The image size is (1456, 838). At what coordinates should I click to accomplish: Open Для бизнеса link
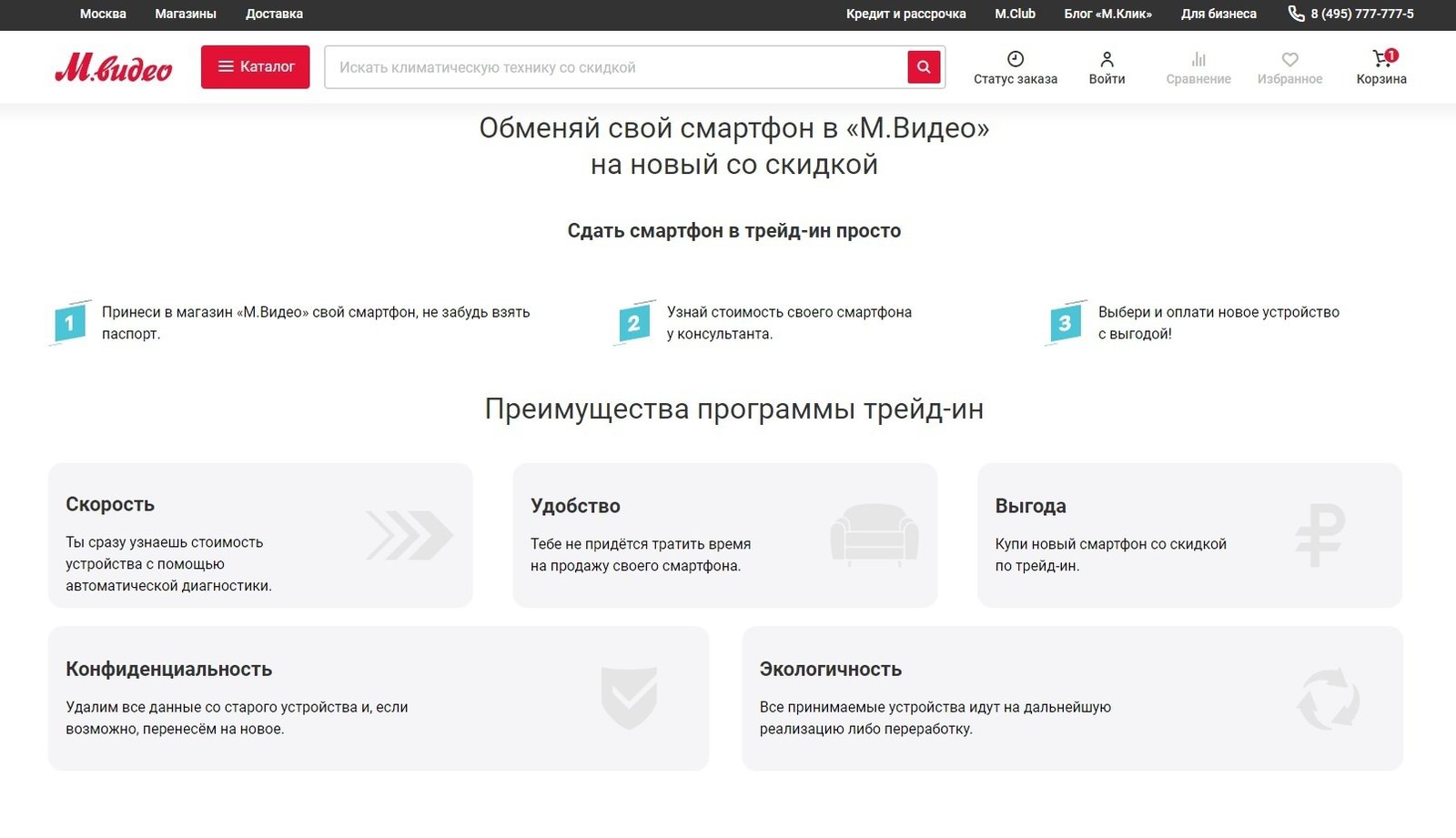pyautogui.click(x=1218, y=14)
